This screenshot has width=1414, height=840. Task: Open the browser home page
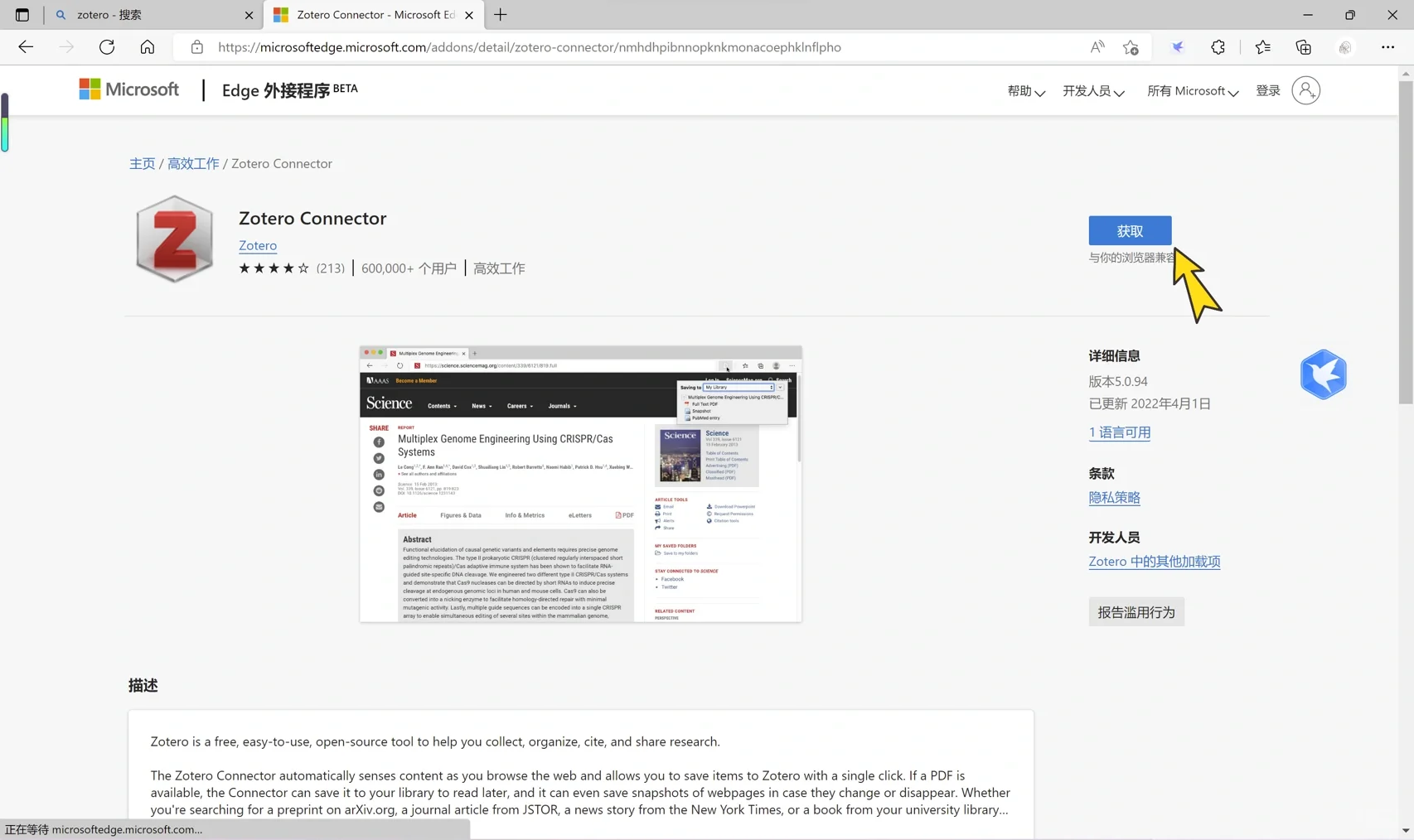[x=148, y=47]
